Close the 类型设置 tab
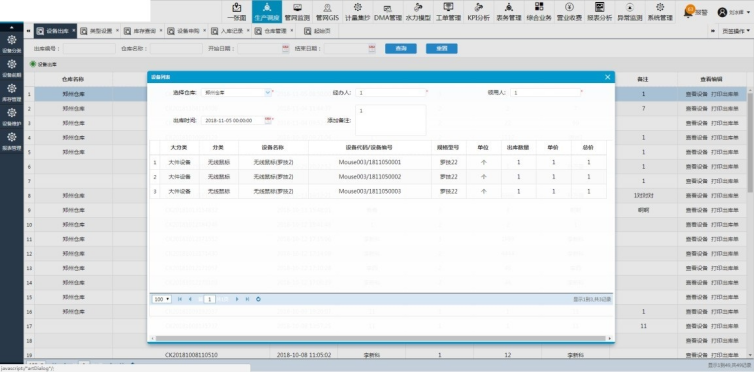This screenshot has width=755, height=373. coord(117,30)
